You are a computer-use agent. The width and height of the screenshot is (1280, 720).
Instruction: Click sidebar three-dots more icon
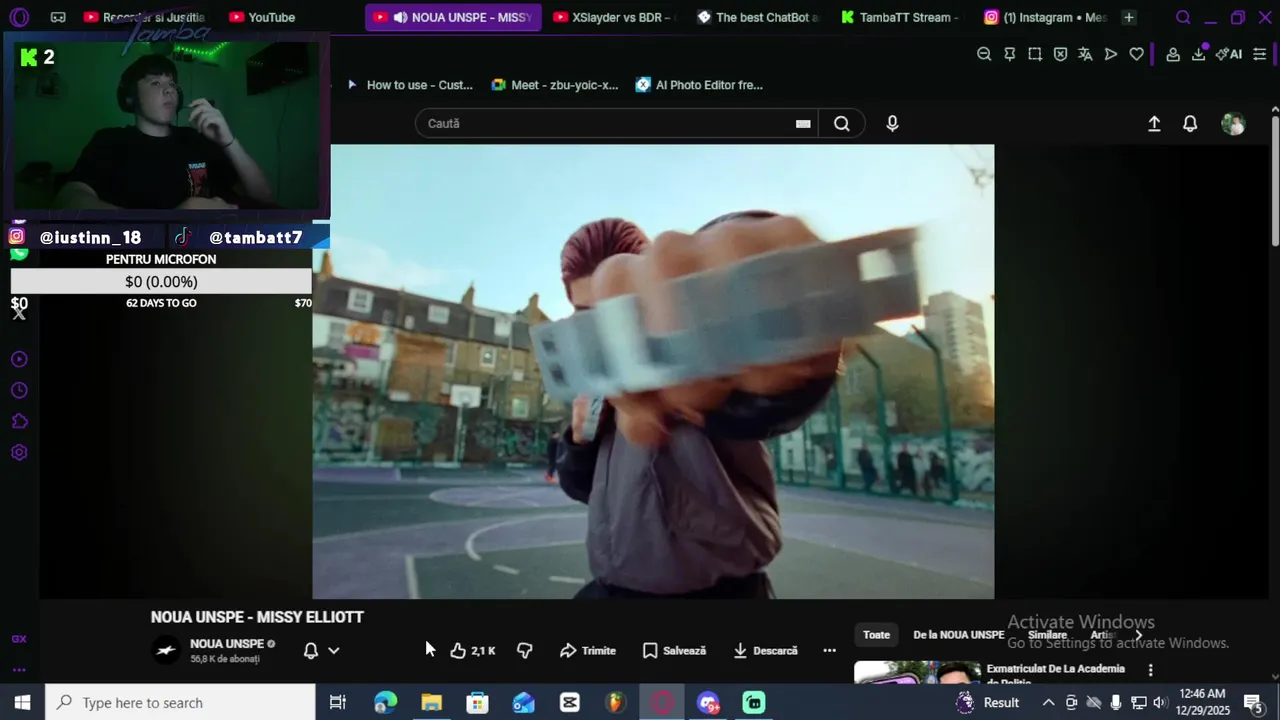tap(19, 670)
